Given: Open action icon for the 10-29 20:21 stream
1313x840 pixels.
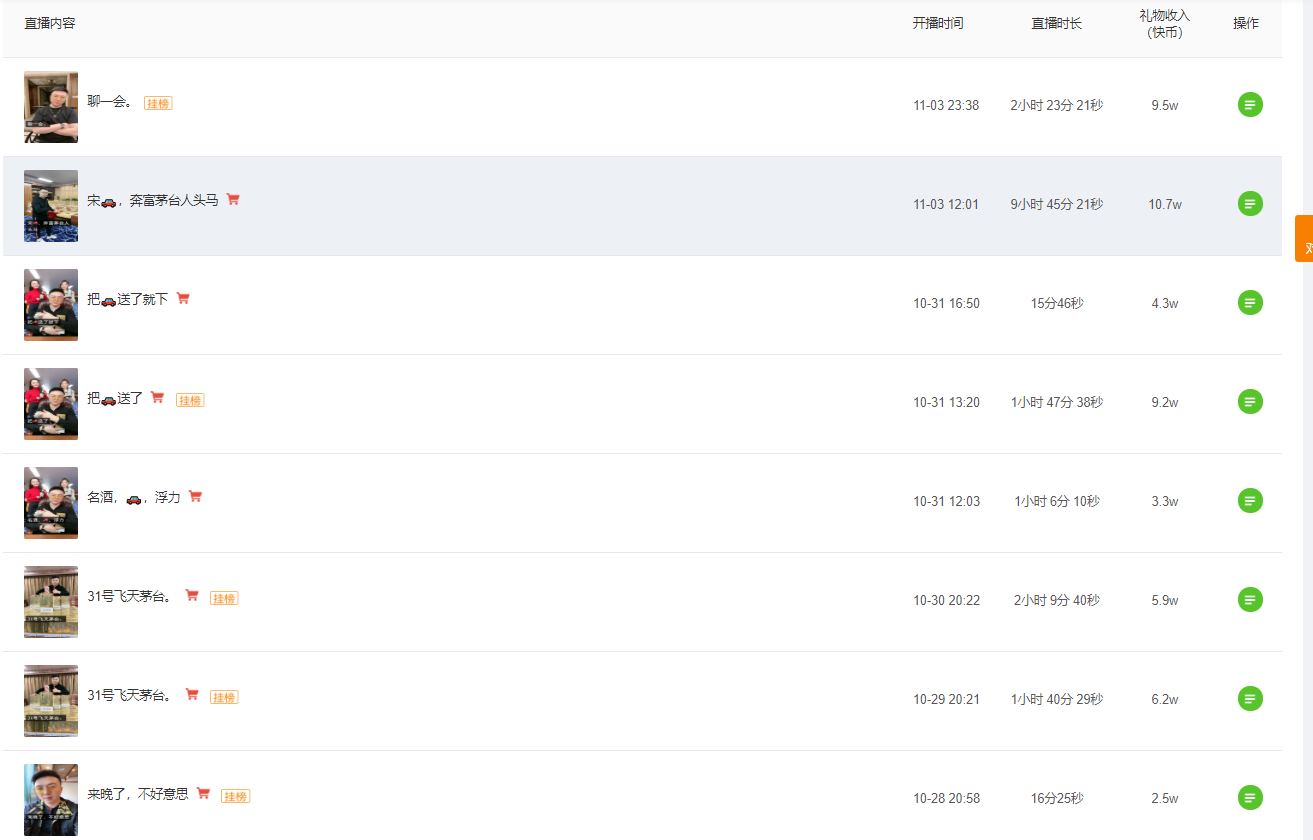Looking at the screenshot, I should pyautogui.click(x=1250, y=699).
